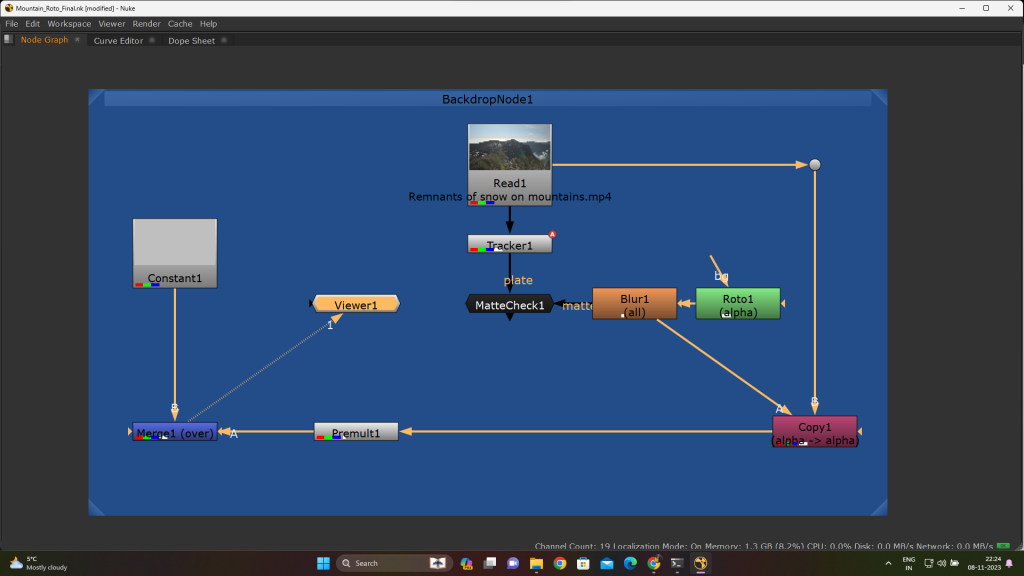Open the Render menu
Viewport: 1024px width, 576px height.
point(146,24)
